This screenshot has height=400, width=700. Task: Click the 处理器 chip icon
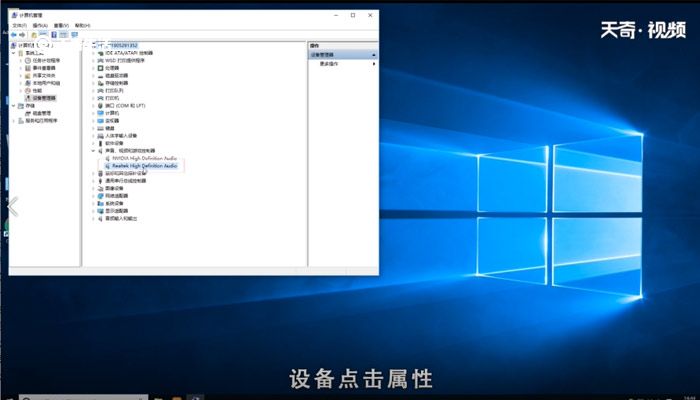point(100,68)
